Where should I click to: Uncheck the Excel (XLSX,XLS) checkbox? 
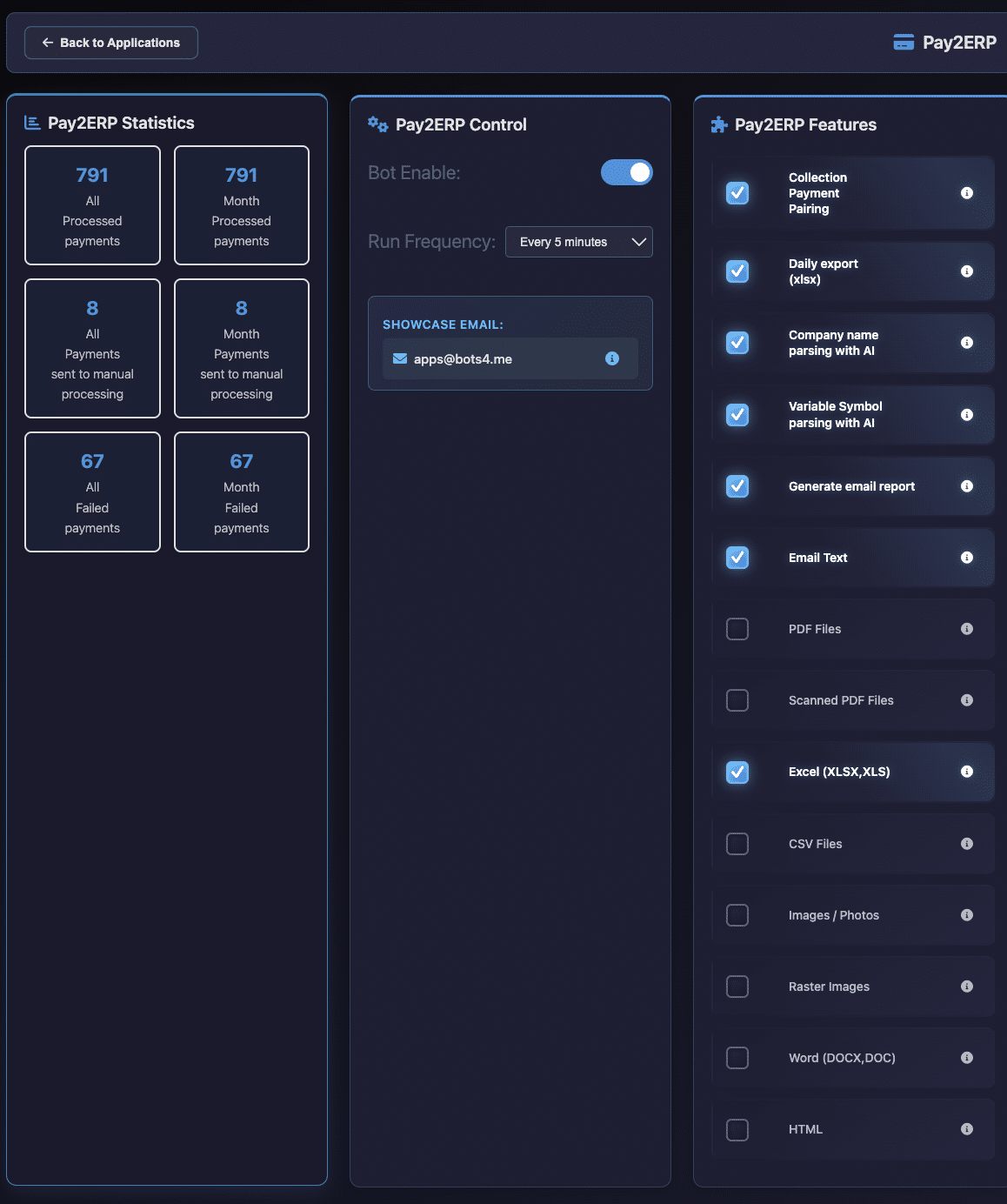(x=737, y=772)
